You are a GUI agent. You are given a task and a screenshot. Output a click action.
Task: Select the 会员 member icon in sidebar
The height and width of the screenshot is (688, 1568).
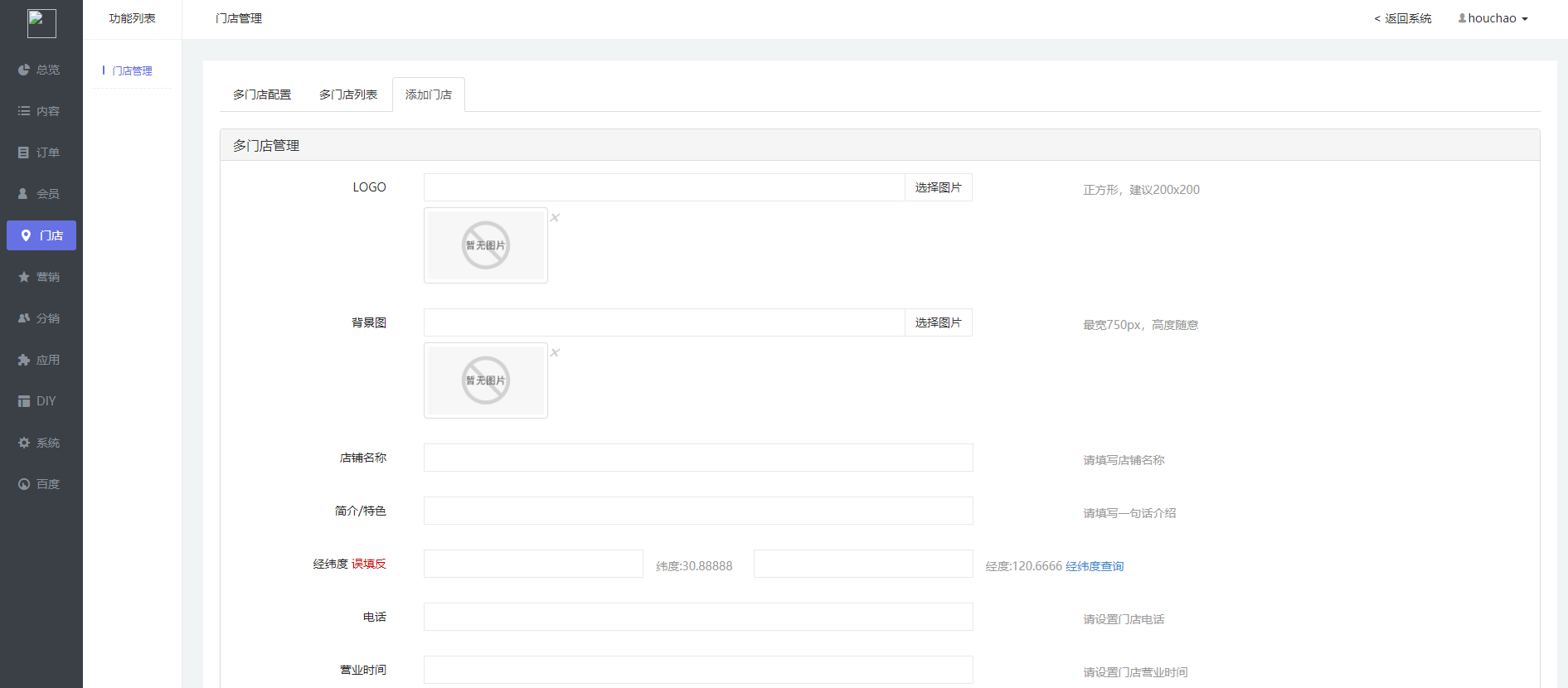pos(24,194)
